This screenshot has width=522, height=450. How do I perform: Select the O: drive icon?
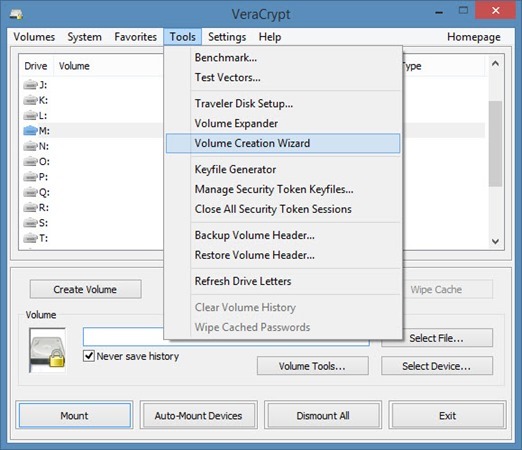[30, 161]
